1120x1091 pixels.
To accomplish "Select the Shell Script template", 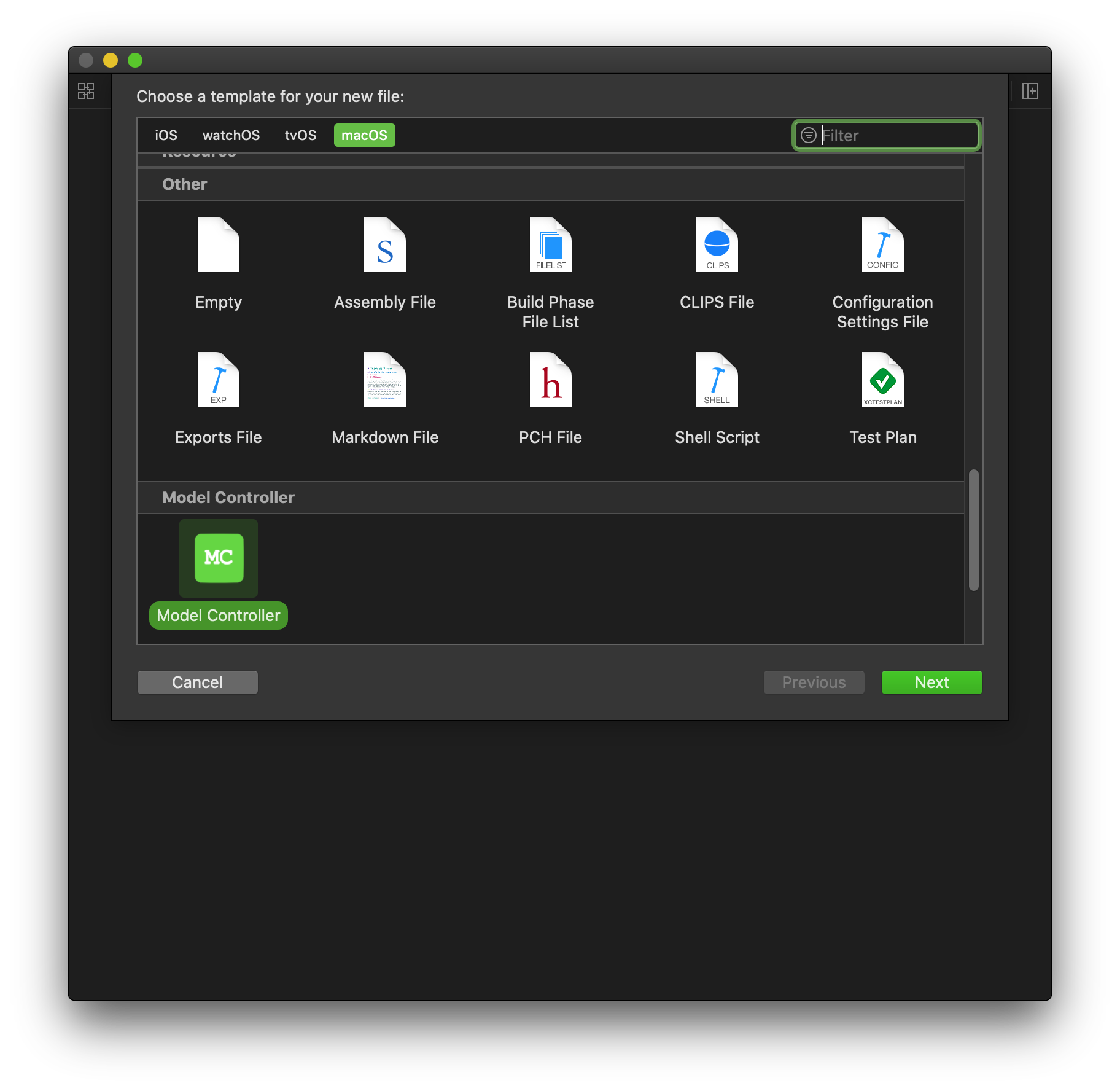I will [x=717, y=380].
